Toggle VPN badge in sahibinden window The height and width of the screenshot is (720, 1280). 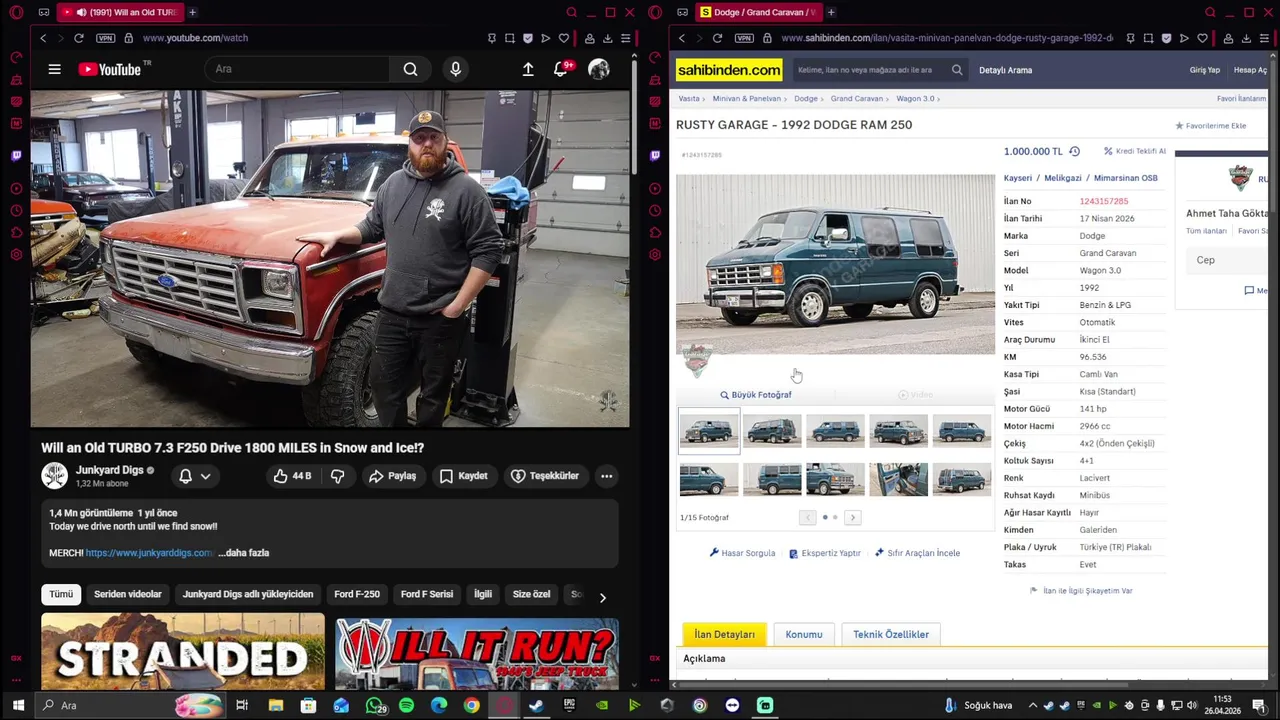[x=744, y=38]
